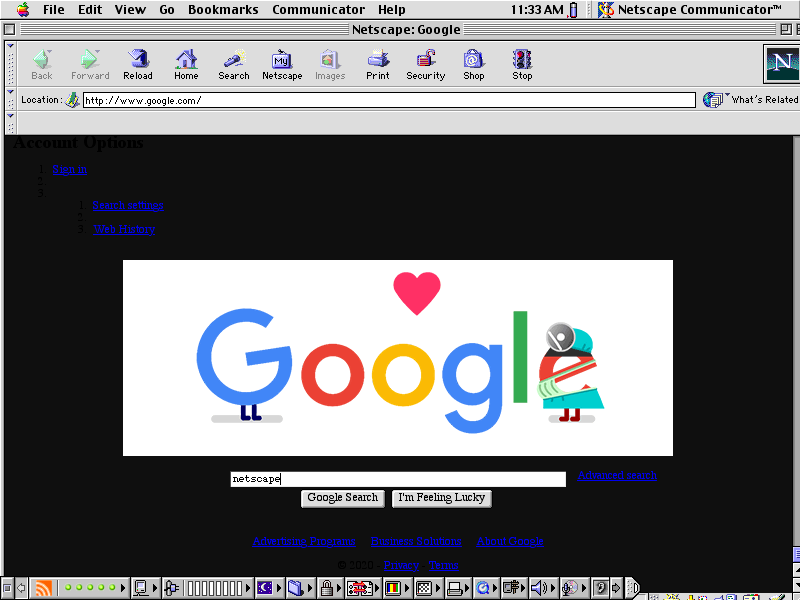Open the Advertising Programs link

click(x=304, y=541)
